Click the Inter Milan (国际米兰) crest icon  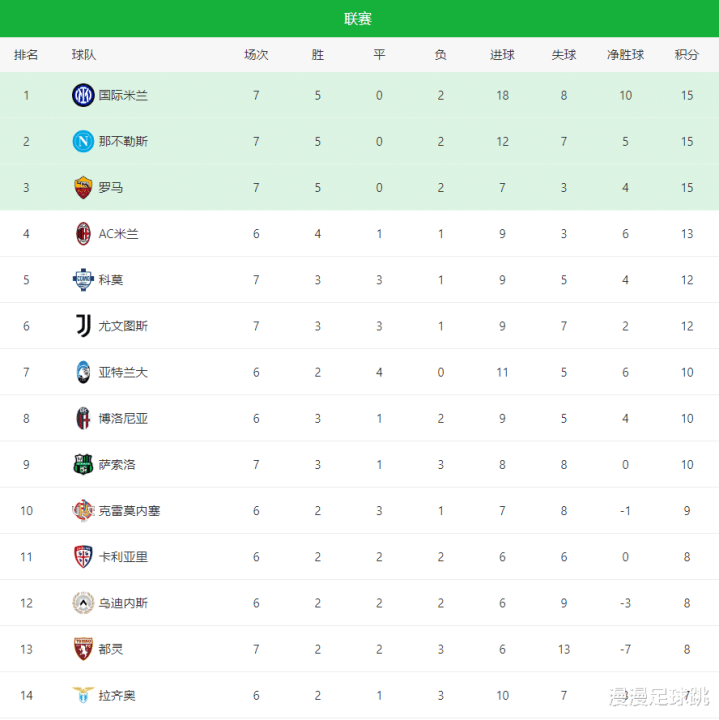click(x=82, y=96)
